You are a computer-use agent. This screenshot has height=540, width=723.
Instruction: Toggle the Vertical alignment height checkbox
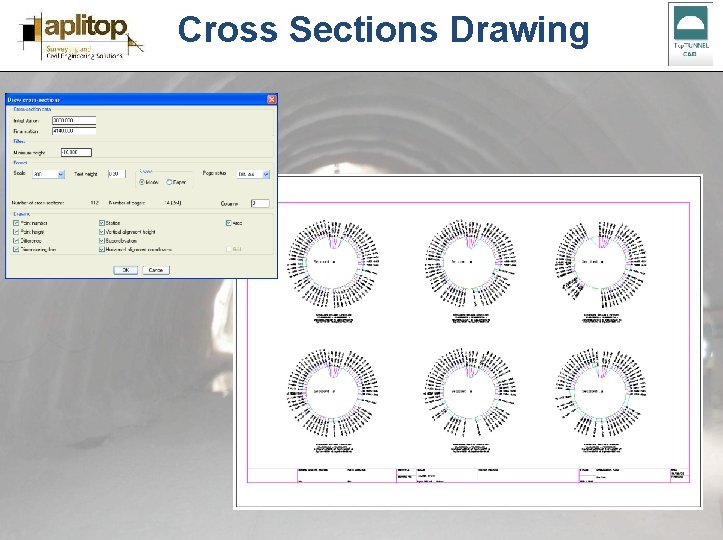[102, 231]
